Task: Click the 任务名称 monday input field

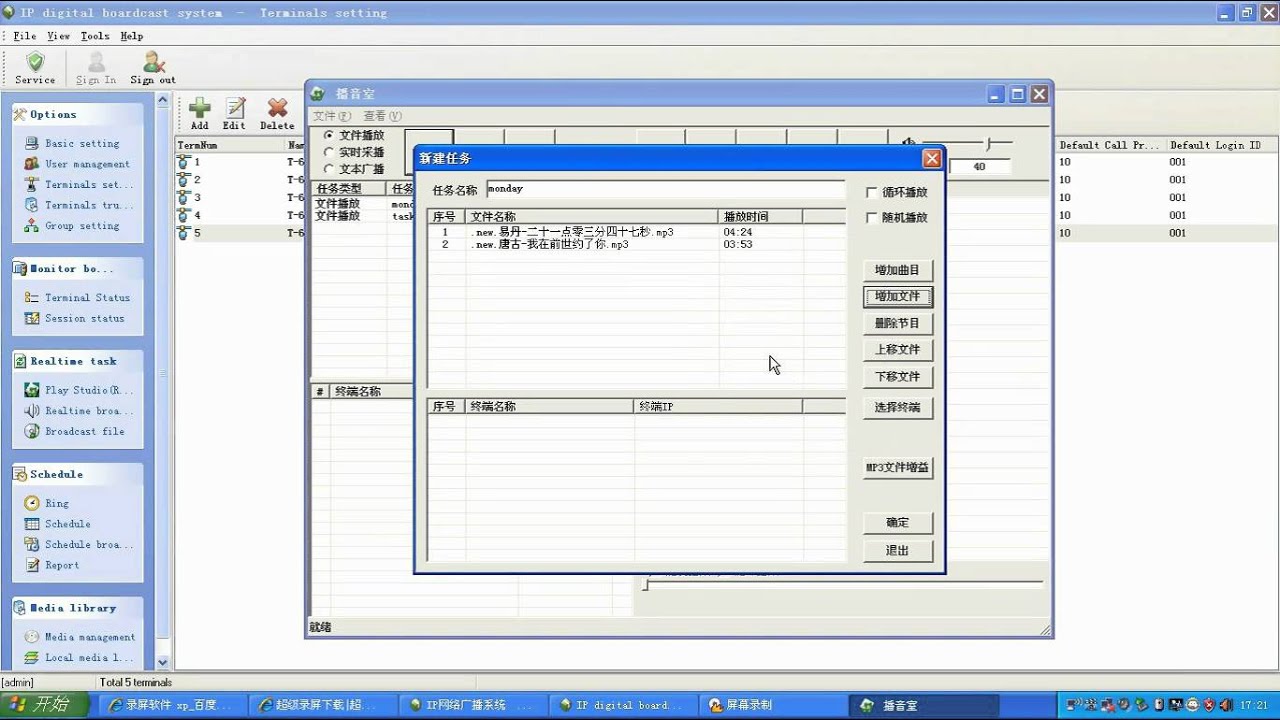Action: (665, 189)
